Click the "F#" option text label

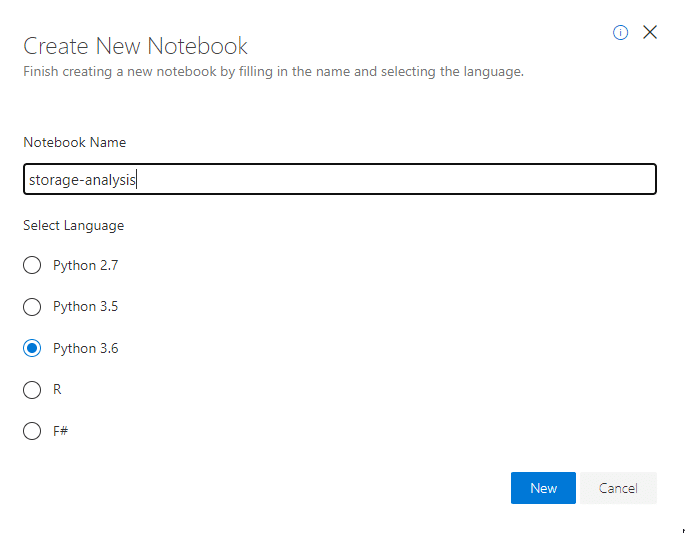[61, 431]
